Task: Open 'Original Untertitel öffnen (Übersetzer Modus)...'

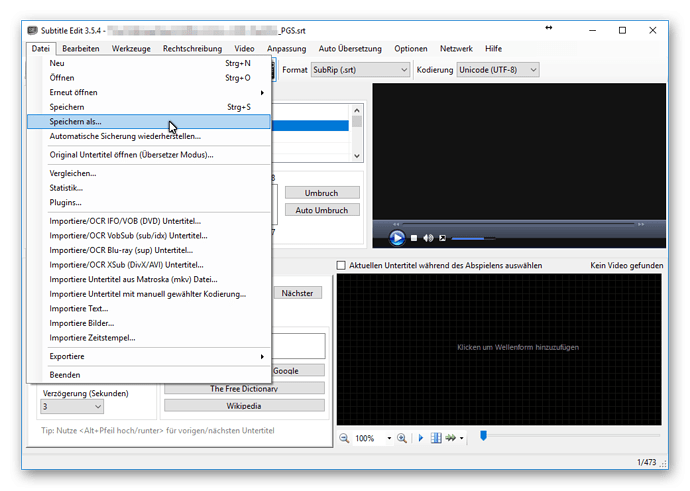Action: point(149,155)
